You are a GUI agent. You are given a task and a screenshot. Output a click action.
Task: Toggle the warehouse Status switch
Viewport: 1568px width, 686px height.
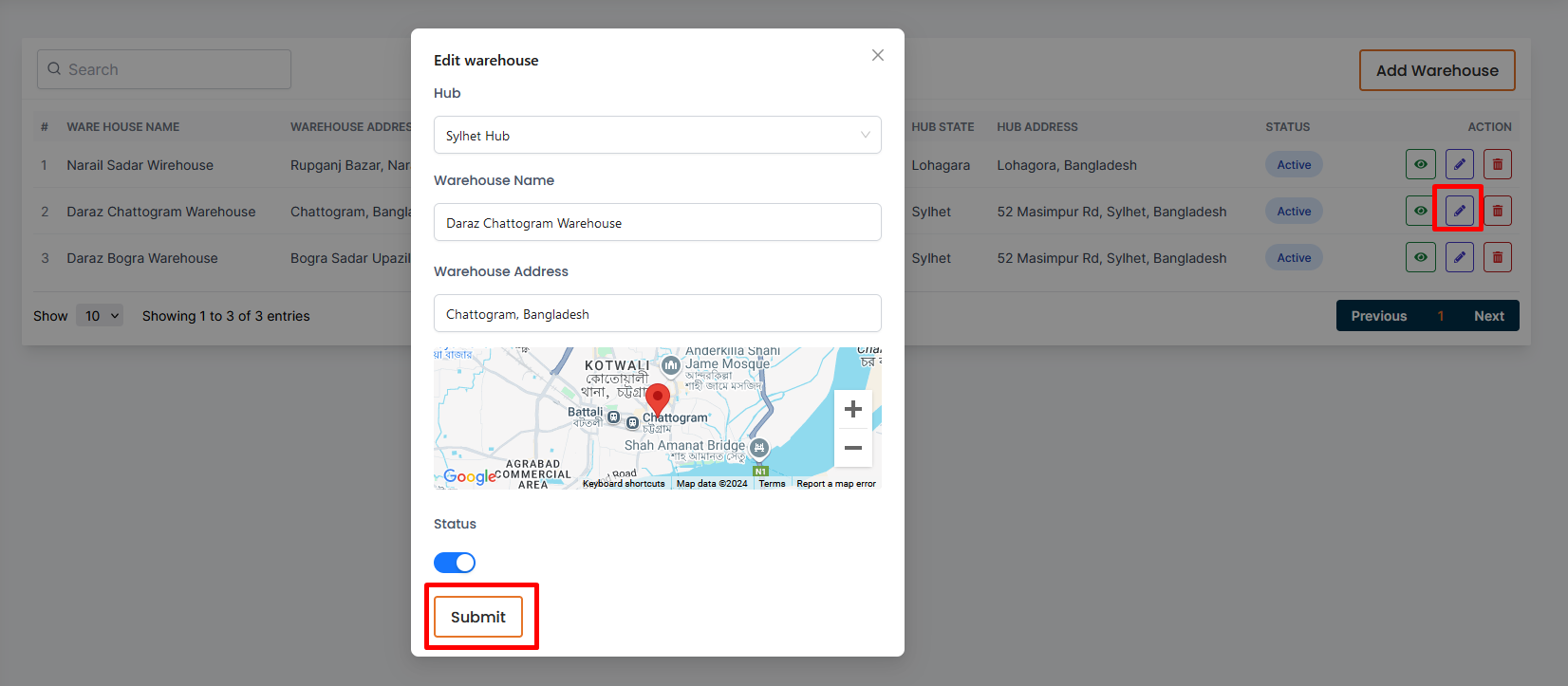[455, 563]
